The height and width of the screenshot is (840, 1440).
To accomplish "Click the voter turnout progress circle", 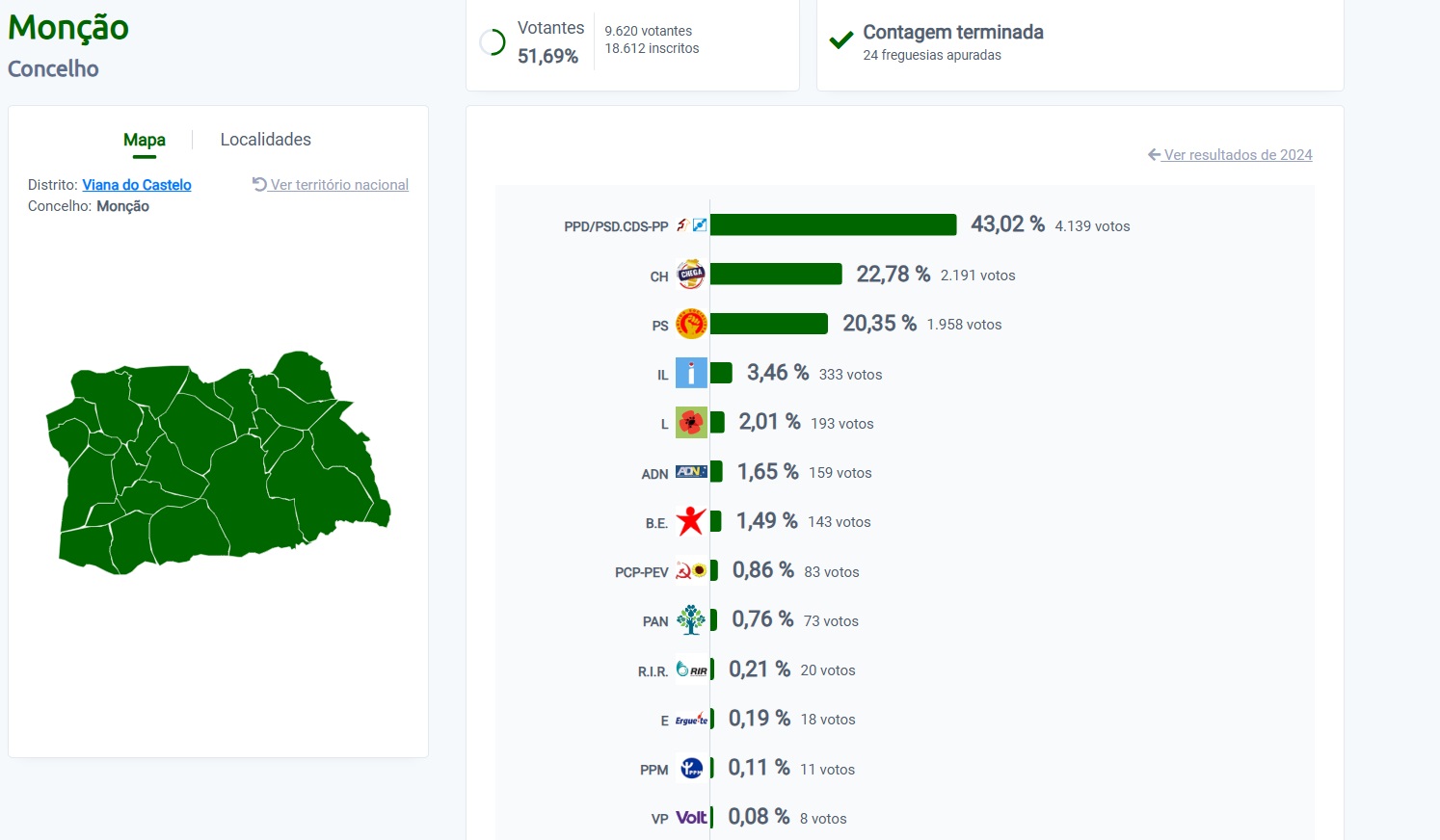I will tap(493, 42).
